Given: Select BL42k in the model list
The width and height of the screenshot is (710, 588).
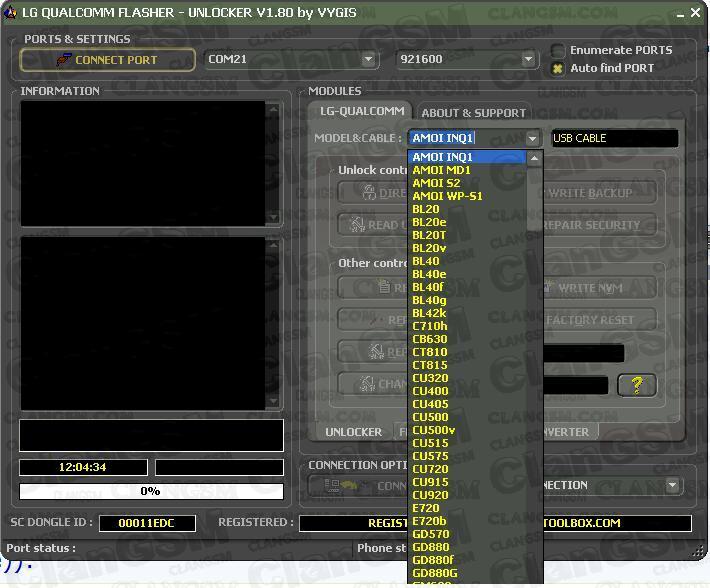Looking at the screenshot, I should (x=467, y=313).
